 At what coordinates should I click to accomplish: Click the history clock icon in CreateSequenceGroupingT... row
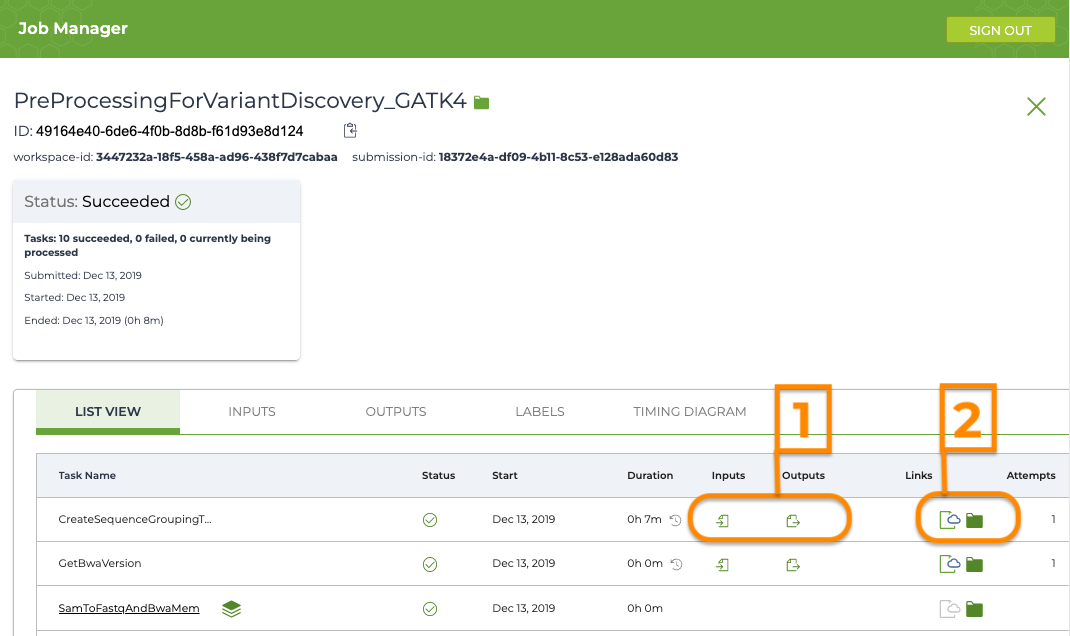click(x=676, y=520)
